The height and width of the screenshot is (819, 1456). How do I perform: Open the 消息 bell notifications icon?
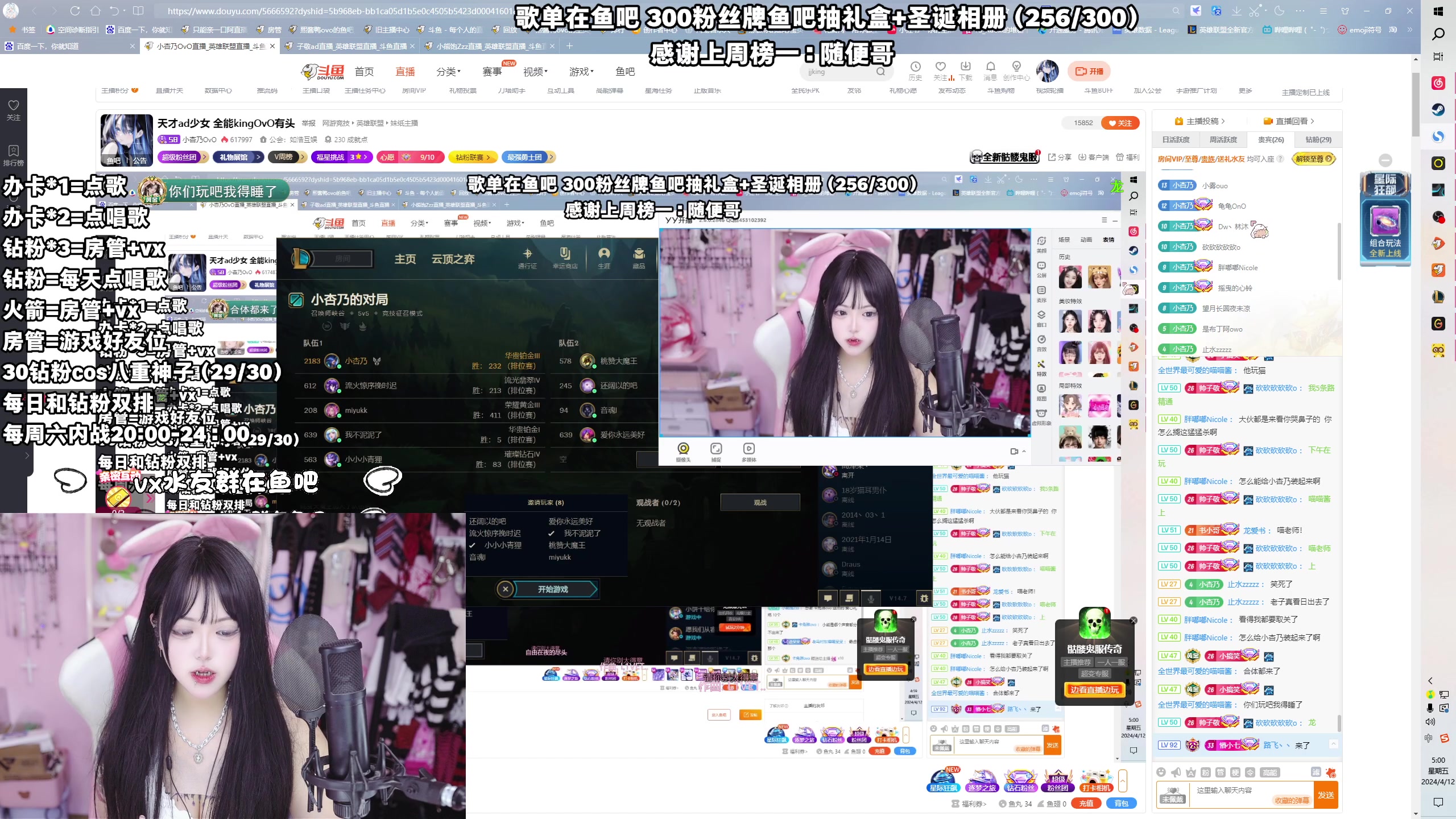pos(990,71)
